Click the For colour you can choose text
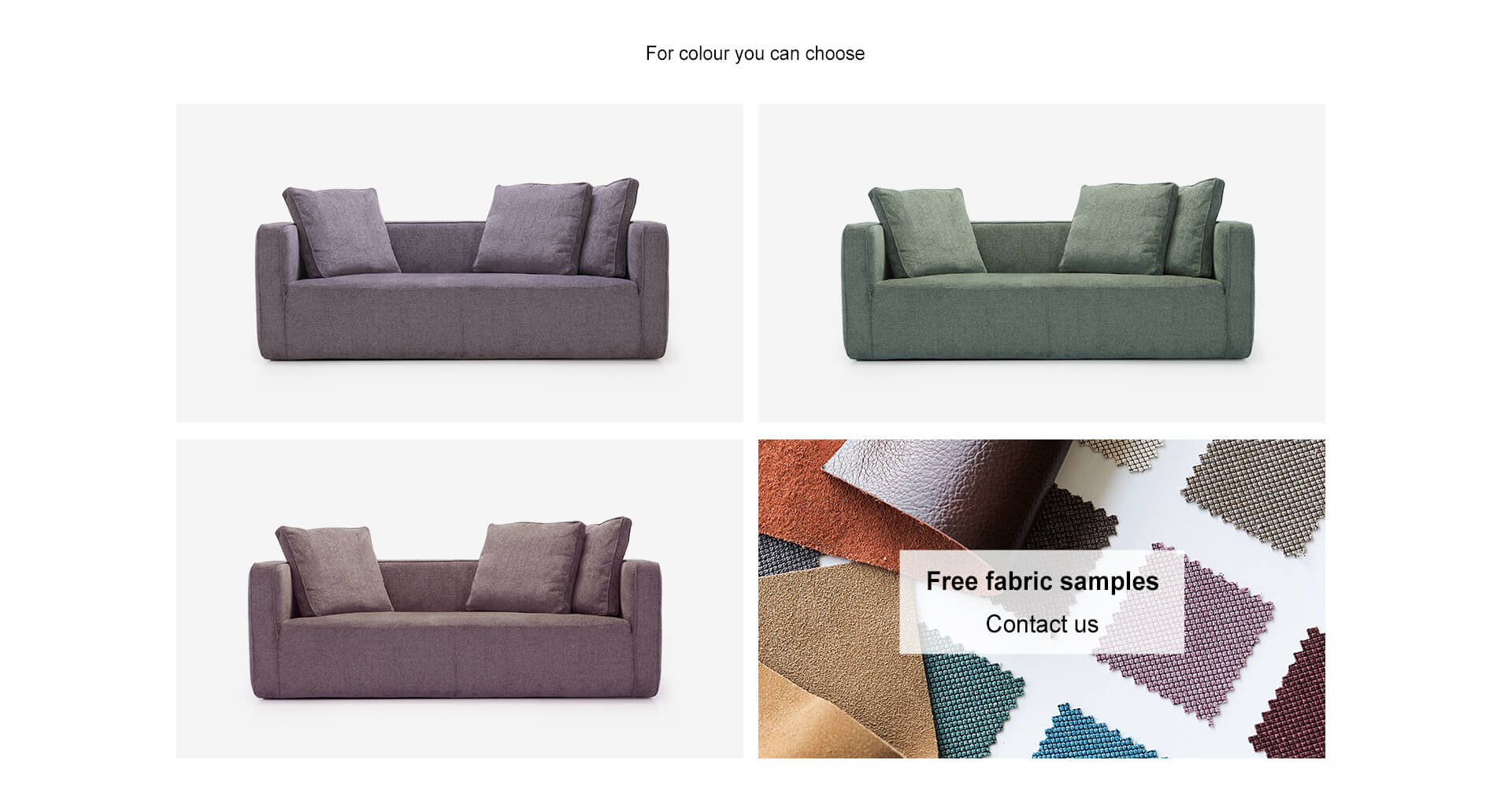This screenshot has height=786, width=1512. pos(754,54)
